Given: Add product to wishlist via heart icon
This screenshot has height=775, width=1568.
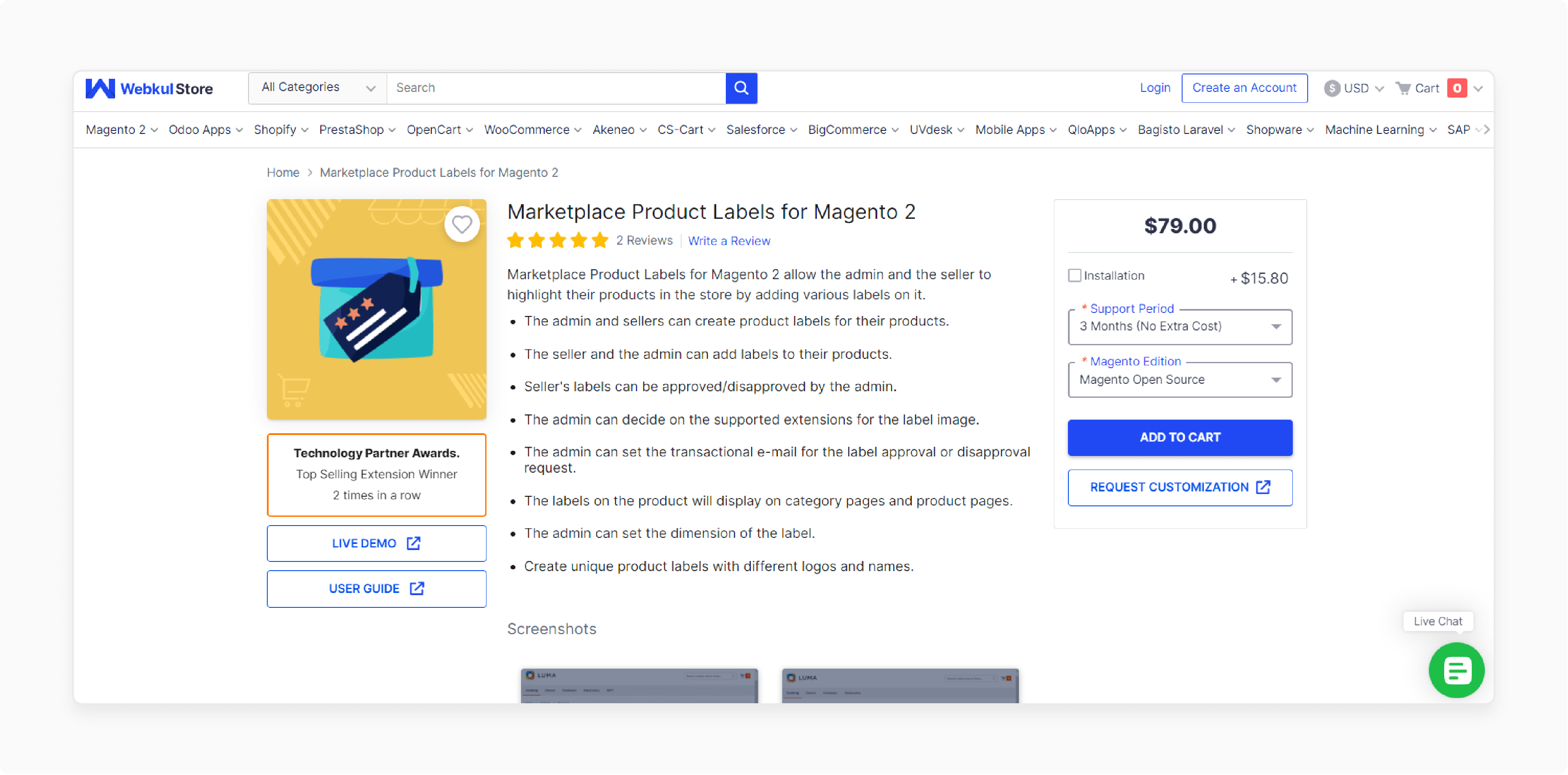Looking at the screenshot, I should pos(462,224).
